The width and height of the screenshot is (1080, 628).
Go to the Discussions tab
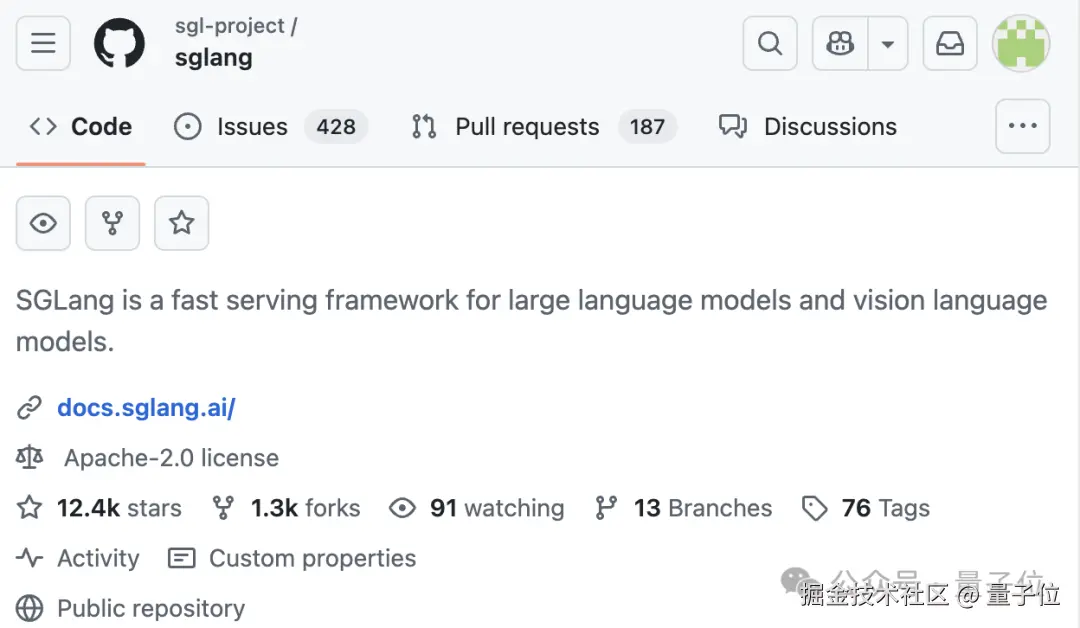pos(830,127)
